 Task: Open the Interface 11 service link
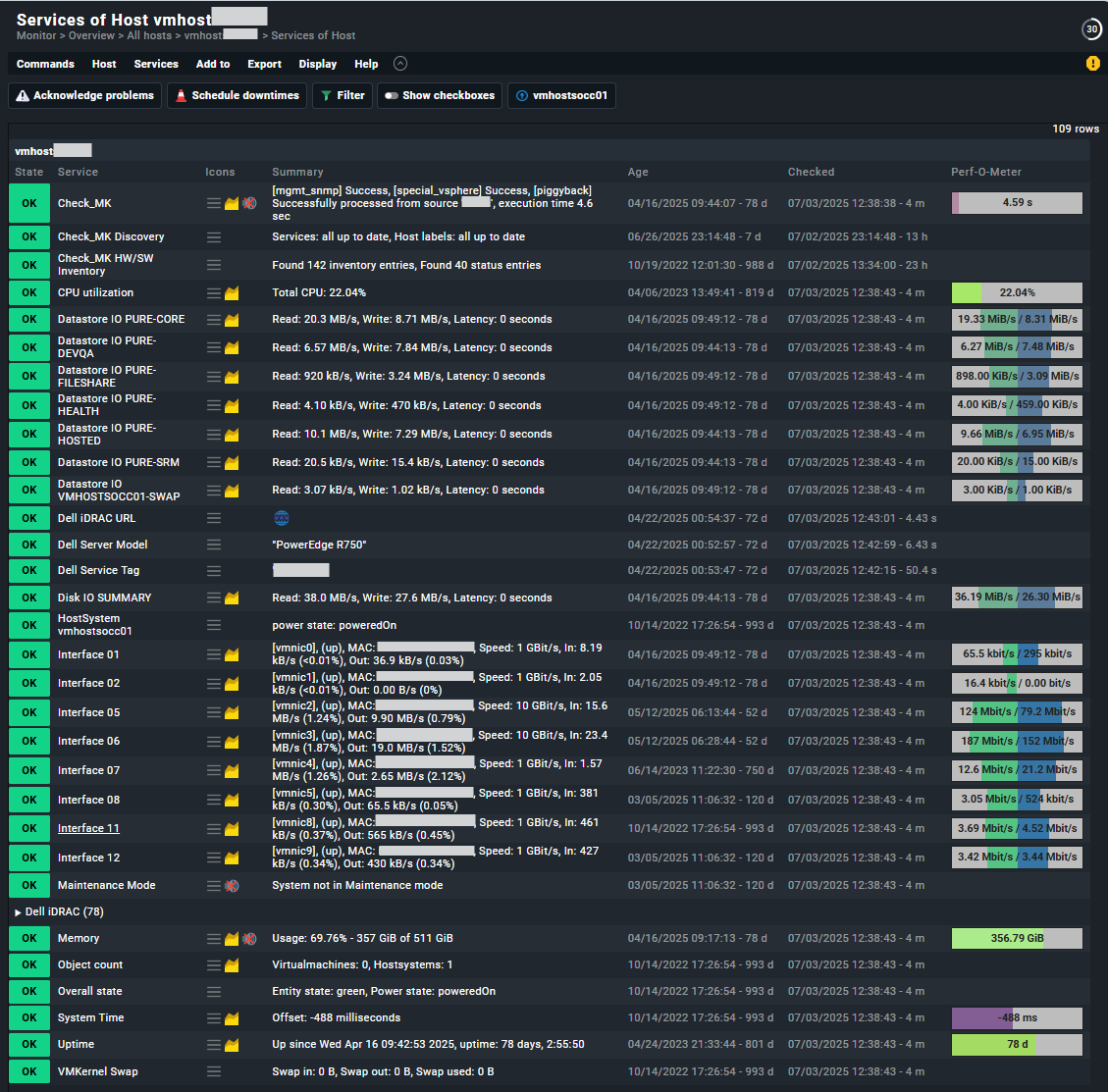coord(88,828)
